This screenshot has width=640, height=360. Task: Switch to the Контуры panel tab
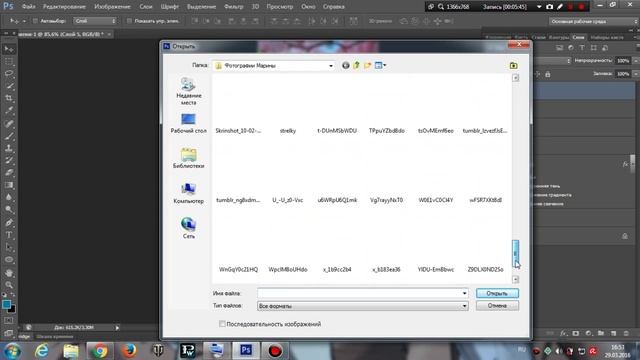[x=558, y=37]
